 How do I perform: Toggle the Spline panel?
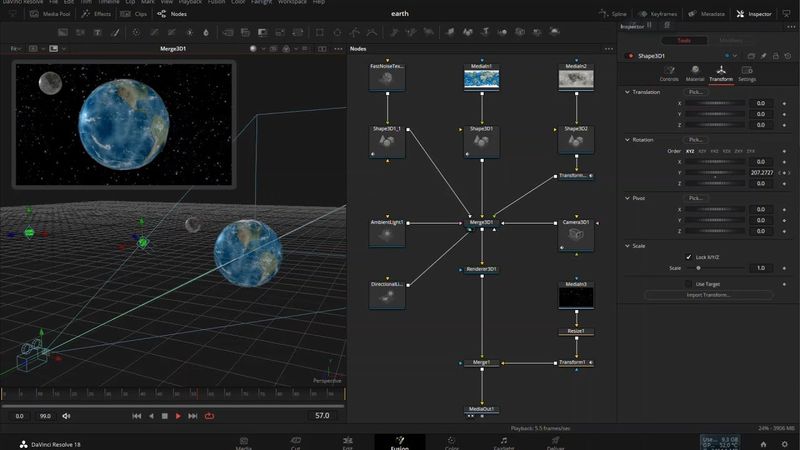point(613,14)
